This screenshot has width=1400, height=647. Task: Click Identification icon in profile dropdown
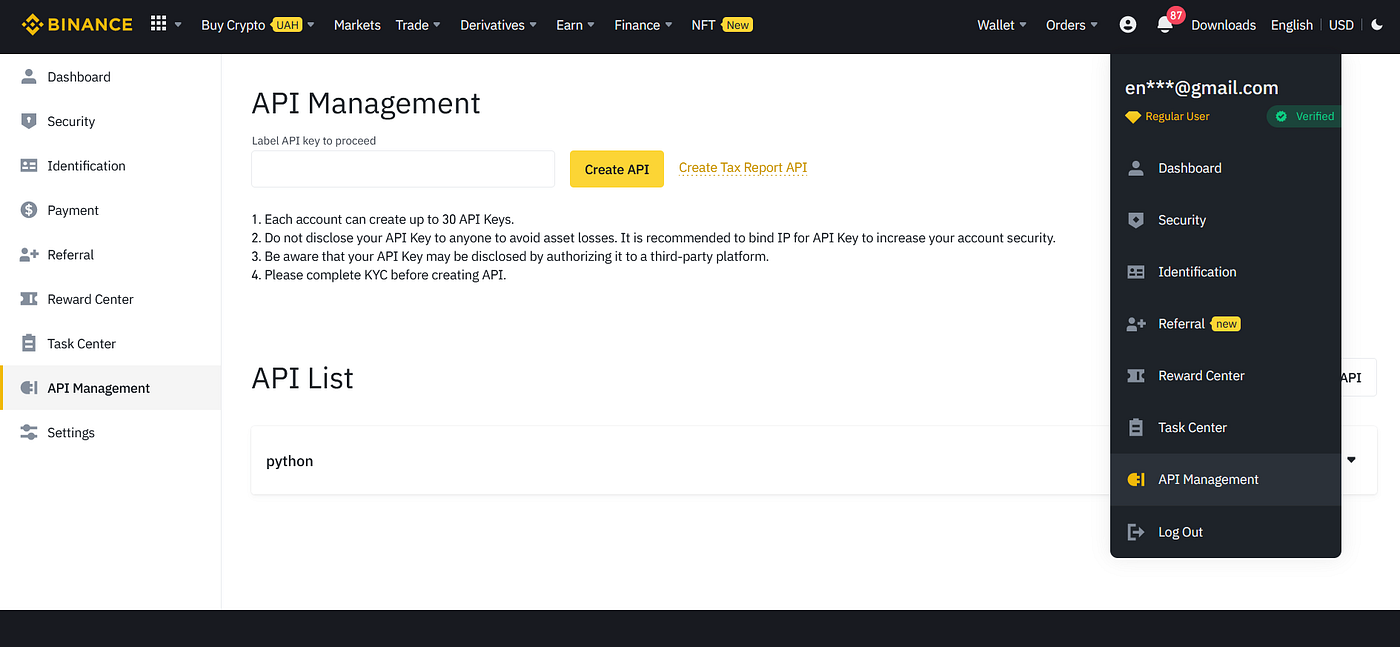(x=1136, y=272)
